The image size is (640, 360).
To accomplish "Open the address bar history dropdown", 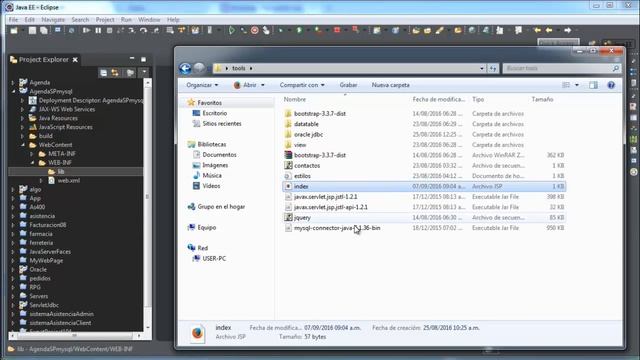I will pos(482,69).
